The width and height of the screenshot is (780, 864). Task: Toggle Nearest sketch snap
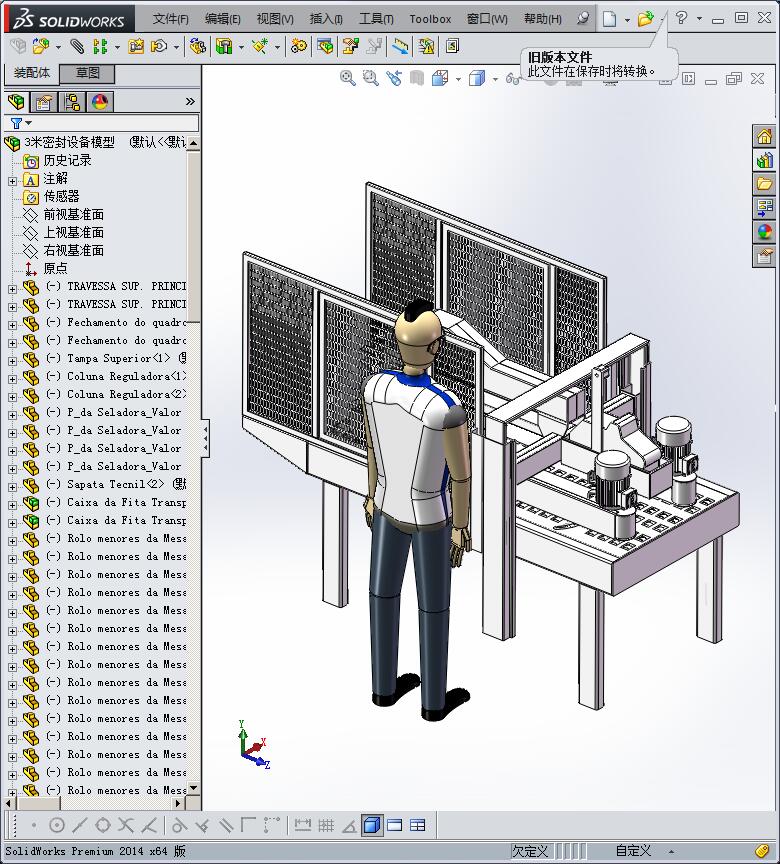(x=149, y=825)
